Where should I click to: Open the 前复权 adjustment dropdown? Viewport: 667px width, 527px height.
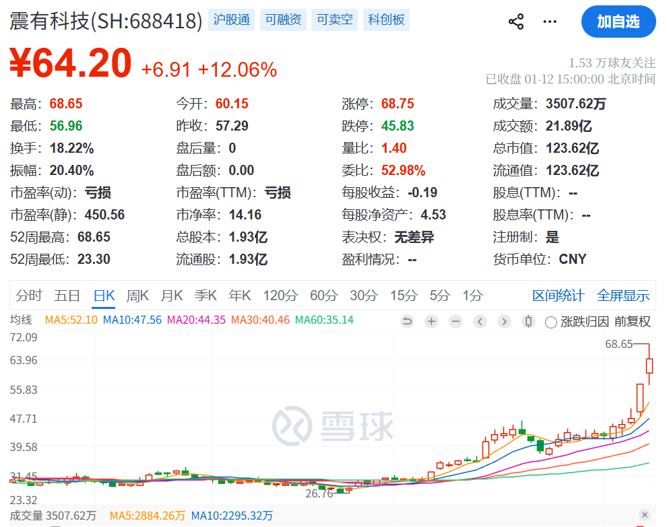[632, 321]
